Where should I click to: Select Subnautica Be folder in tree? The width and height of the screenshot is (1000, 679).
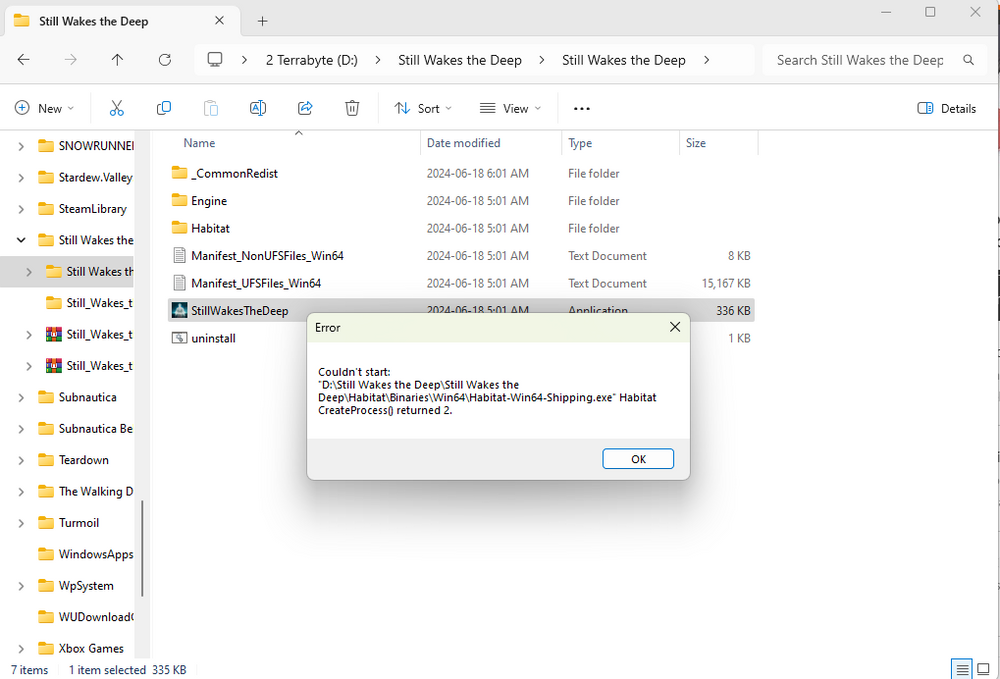tap(85, 428)
